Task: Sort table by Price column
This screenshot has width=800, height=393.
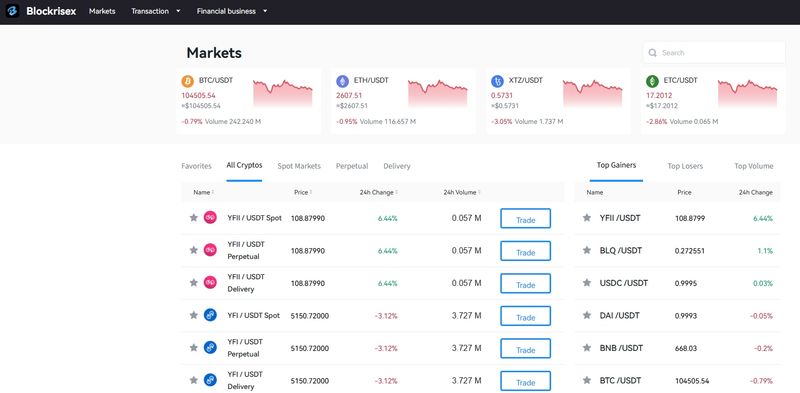Action: tap(303, 192)
